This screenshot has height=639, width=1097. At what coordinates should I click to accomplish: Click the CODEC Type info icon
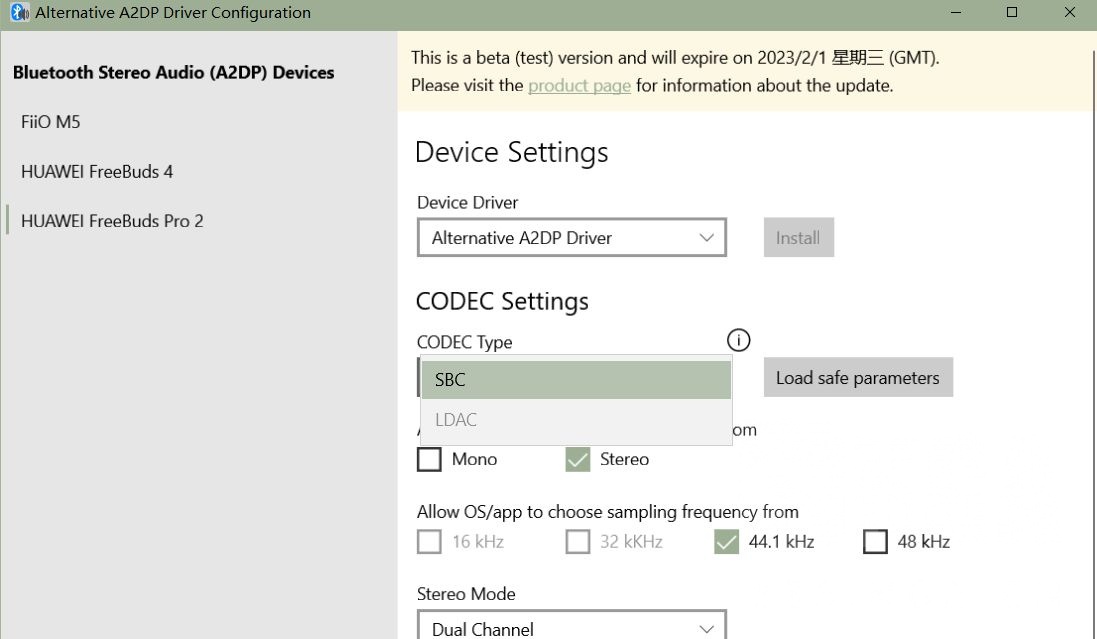pos(738,341)
